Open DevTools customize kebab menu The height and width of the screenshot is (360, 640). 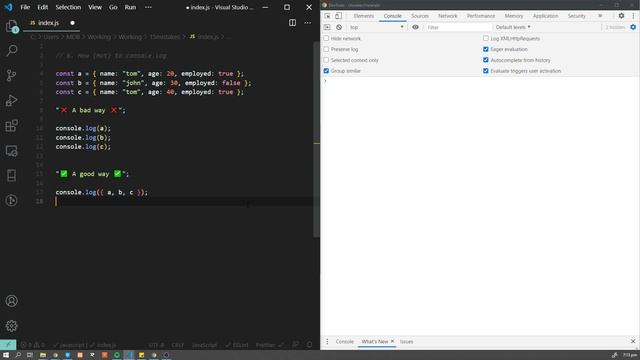(x=633, y=16)
